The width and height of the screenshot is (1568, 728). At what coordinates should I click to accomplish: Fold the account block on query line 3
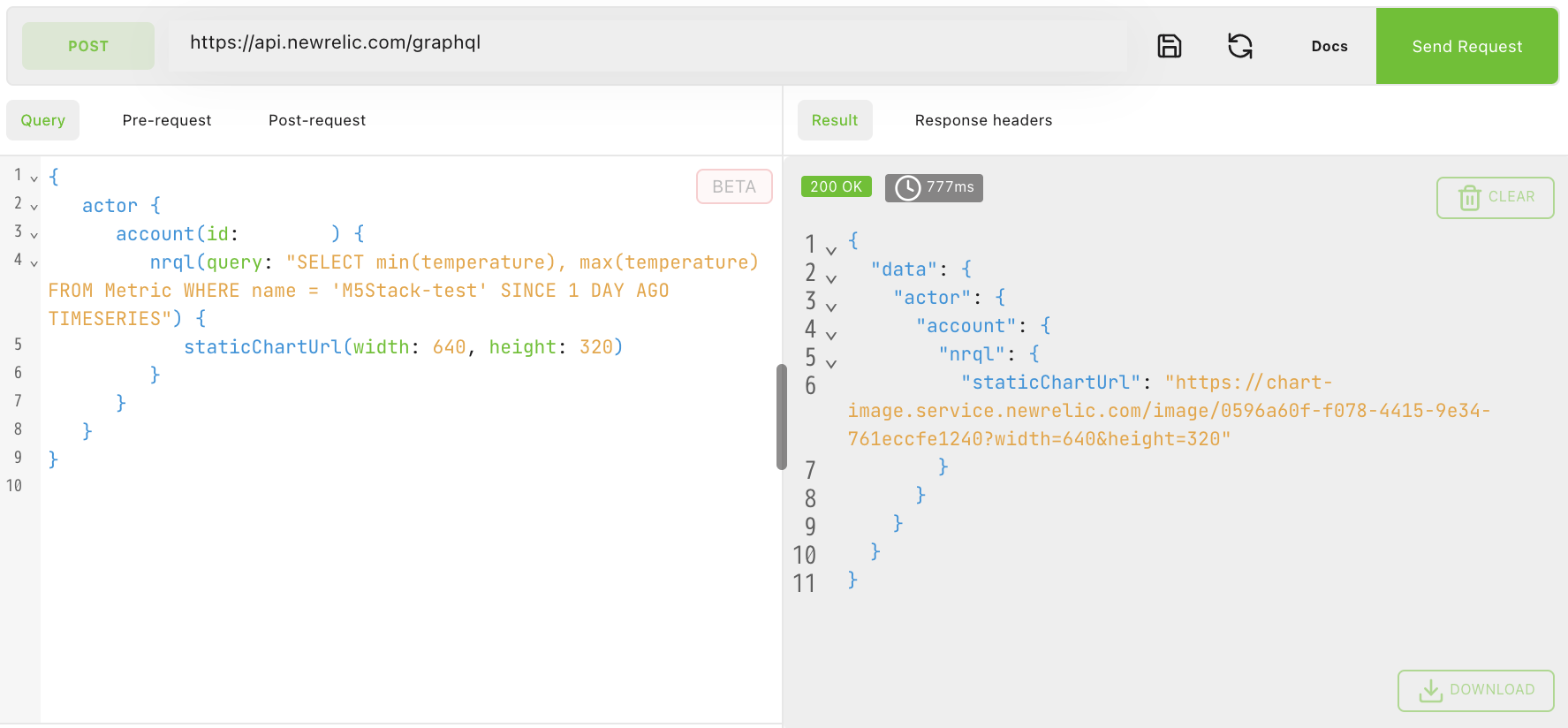(x=34, y=235)
